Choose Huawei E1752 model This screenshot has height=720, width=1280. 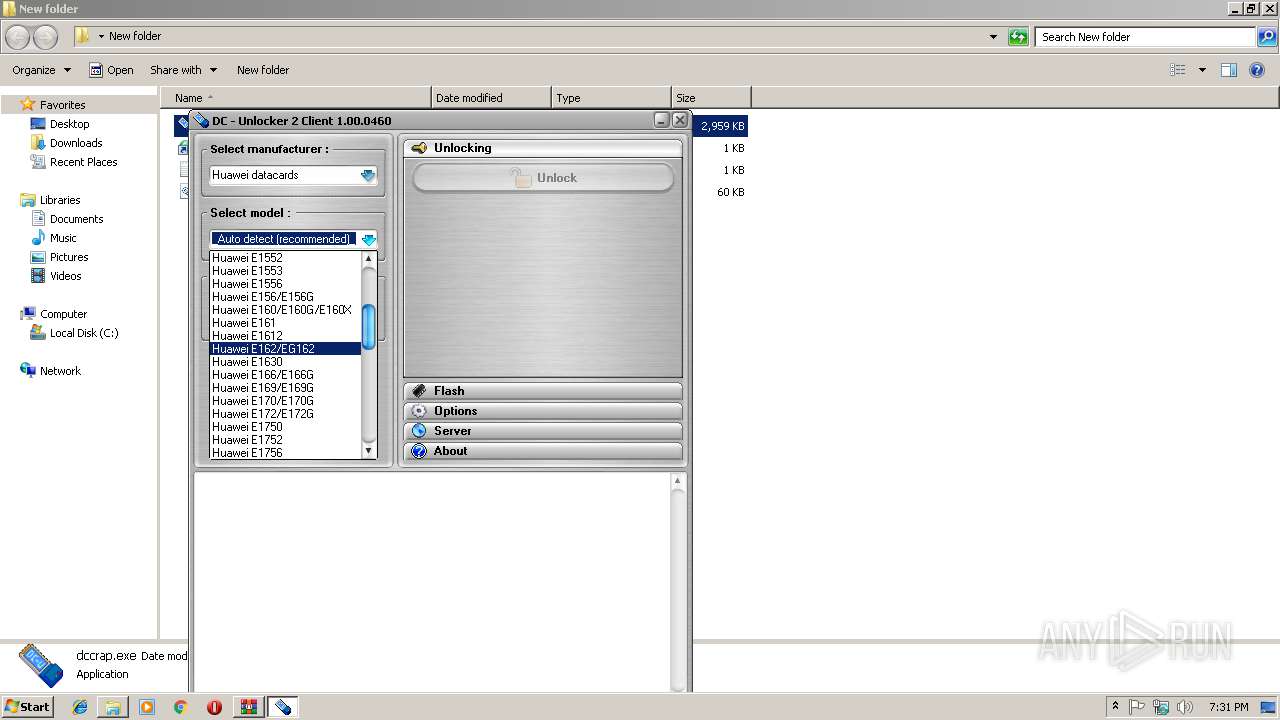(285, 440)
